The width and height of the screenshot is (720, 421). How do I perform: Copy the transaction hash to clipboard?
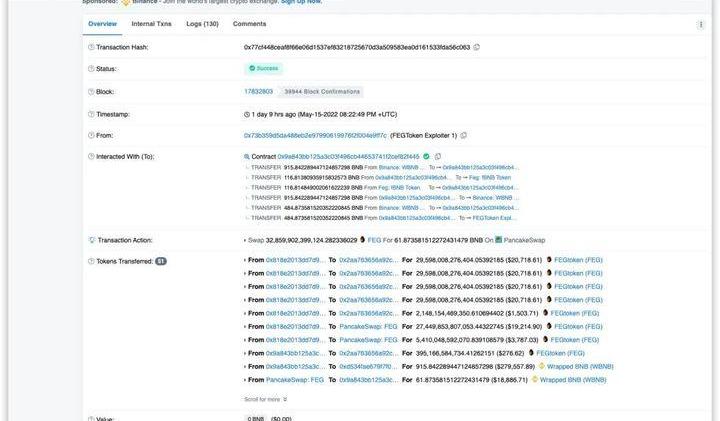(x=477, y=47)
